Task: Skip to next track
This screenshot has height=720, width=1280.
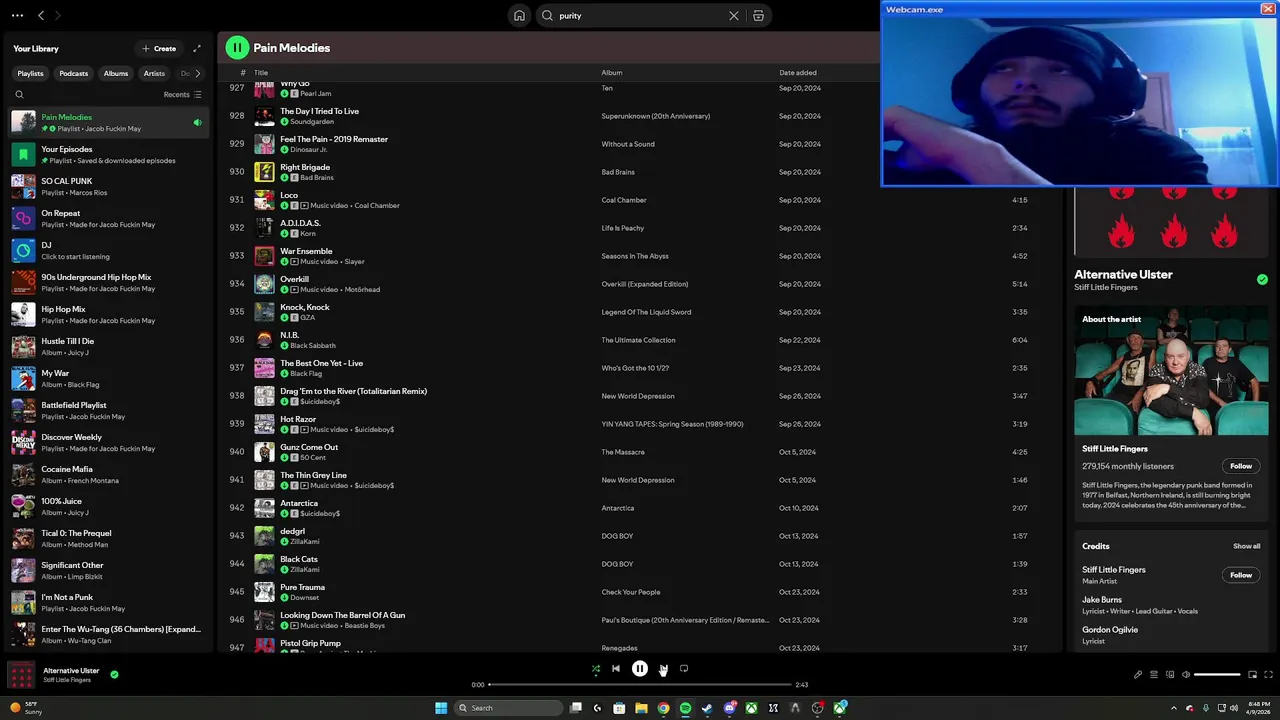Action: [x=662, y=669]
